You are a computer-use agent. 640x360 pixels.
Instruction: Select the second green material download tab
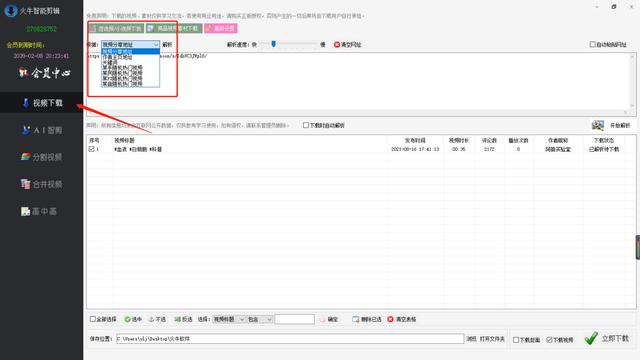click(x=174, y=28)
